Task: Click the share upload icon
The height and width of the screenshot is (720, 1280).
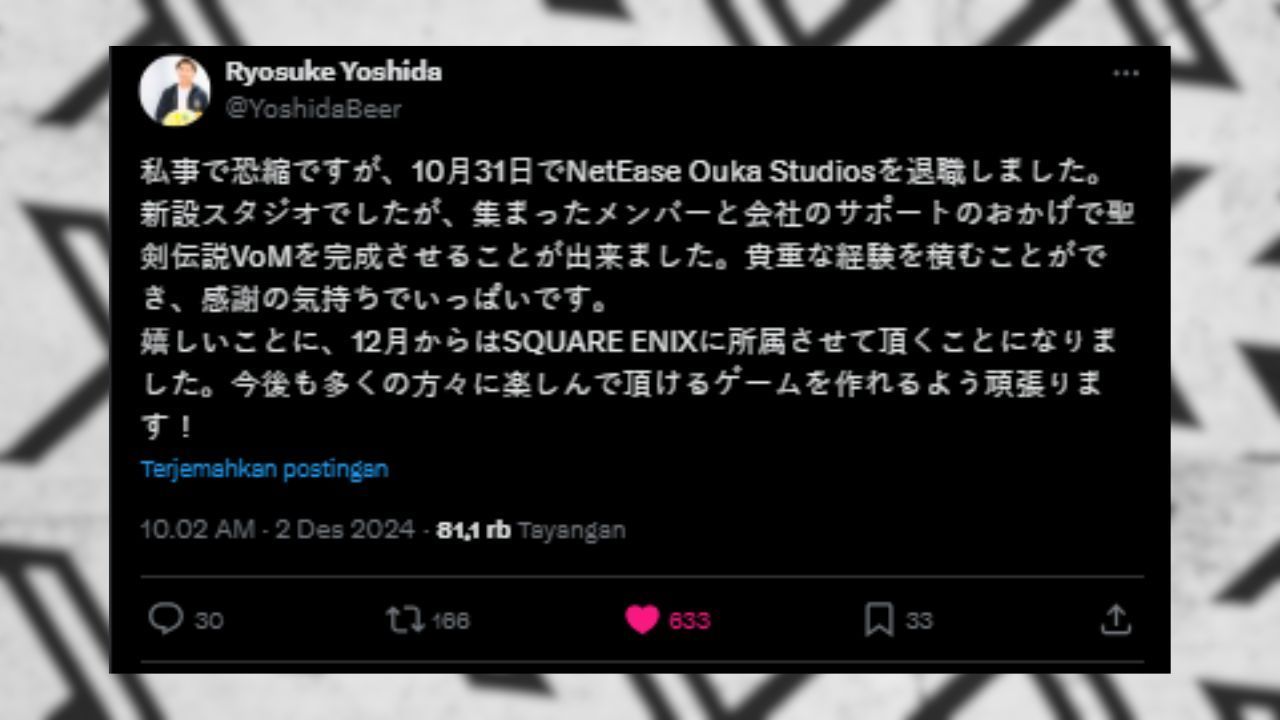Action: tap(1114, 619)
